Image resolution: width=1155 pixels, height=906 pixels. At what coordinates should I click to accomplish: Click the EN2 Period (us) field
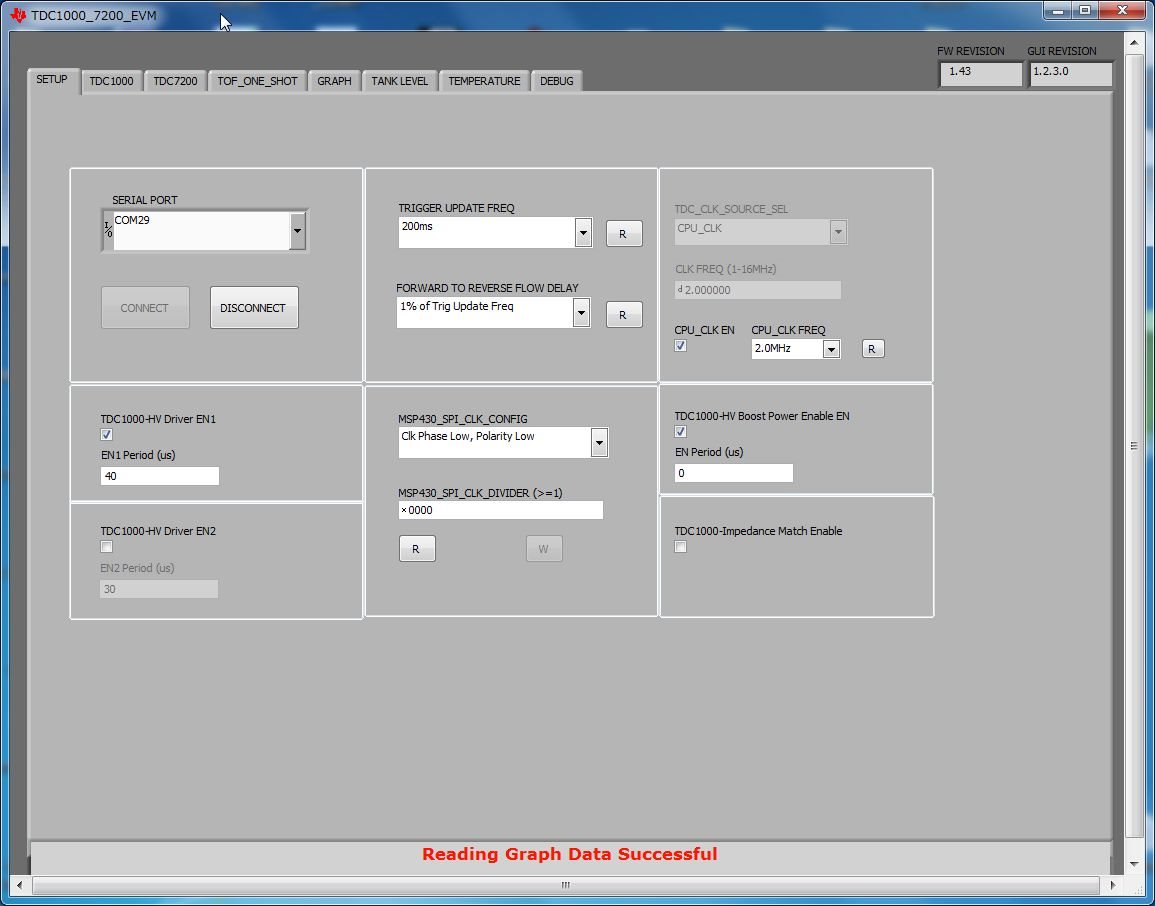tap(159, 589)
